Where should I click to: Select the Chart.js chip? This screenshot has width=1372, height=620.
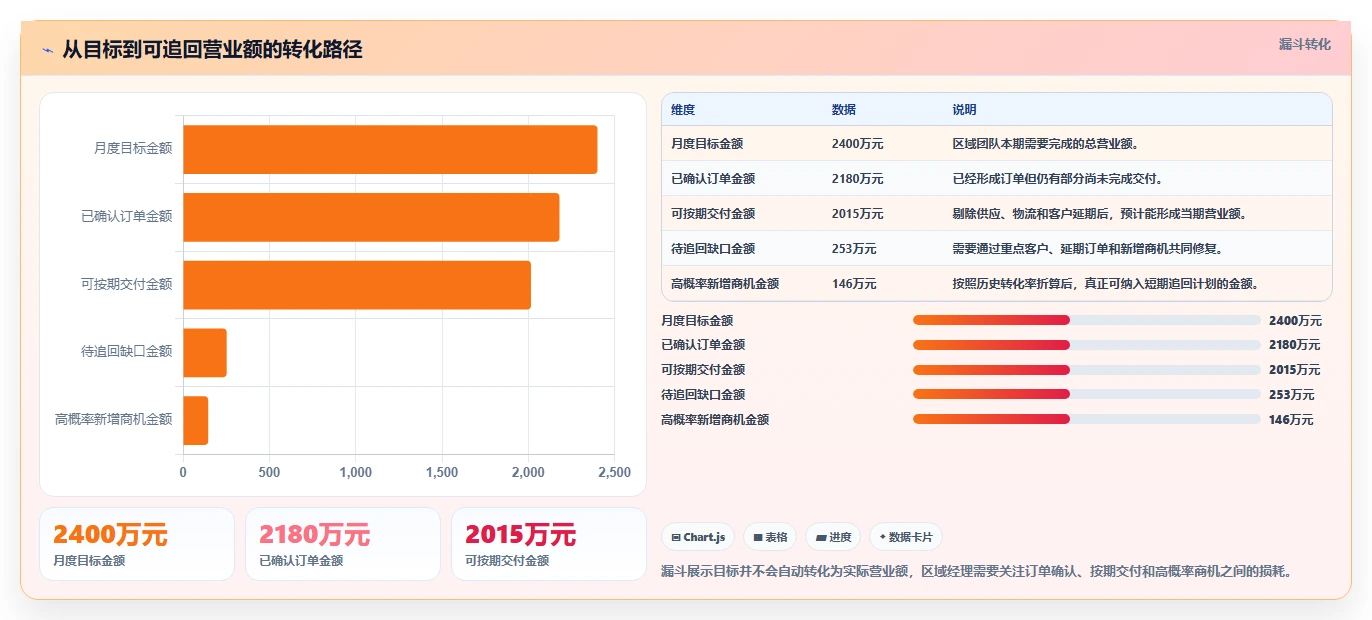[x=698, y=537]
